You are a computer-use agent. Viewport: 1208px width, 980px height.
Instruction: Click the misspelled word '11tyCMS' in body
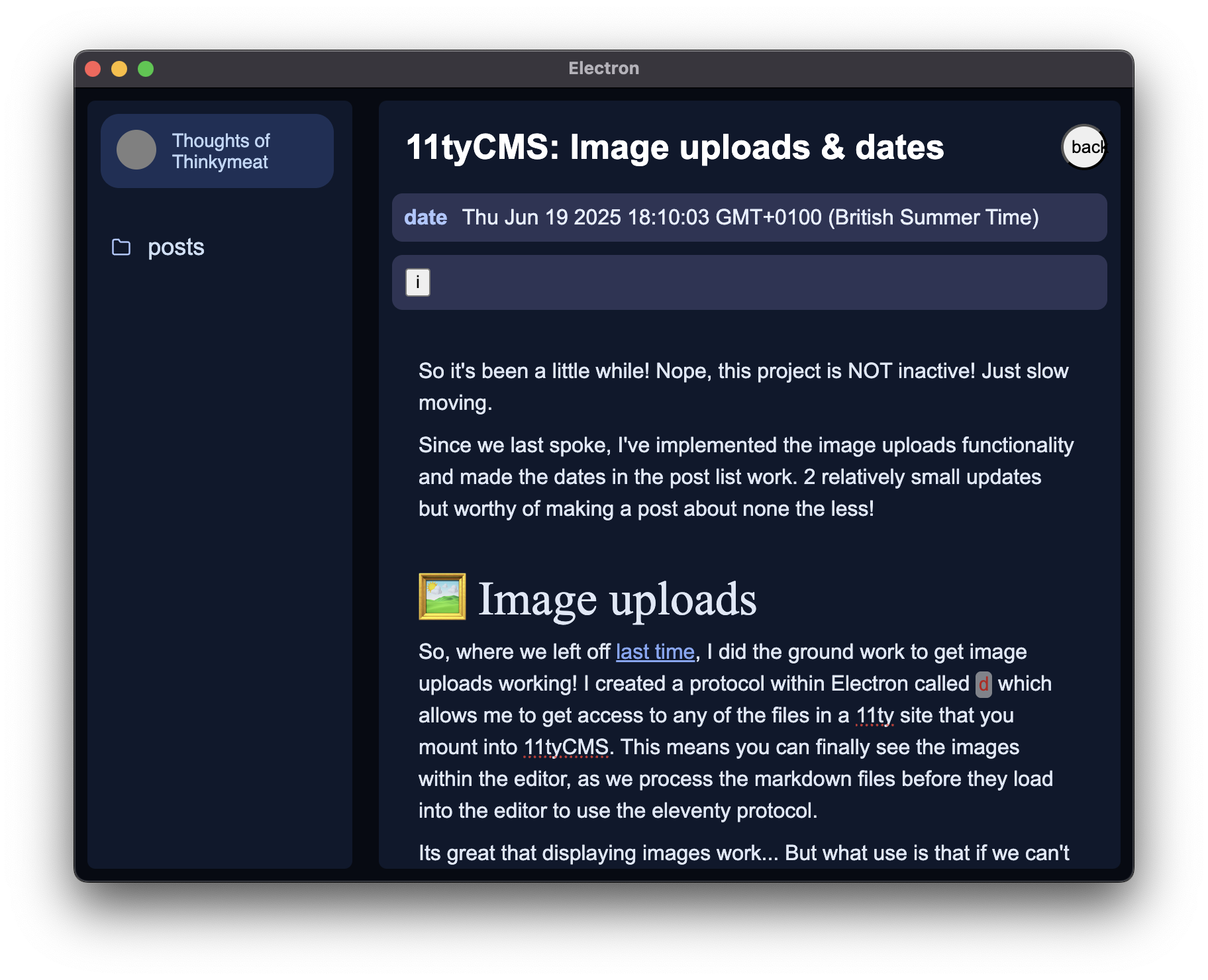566,747
